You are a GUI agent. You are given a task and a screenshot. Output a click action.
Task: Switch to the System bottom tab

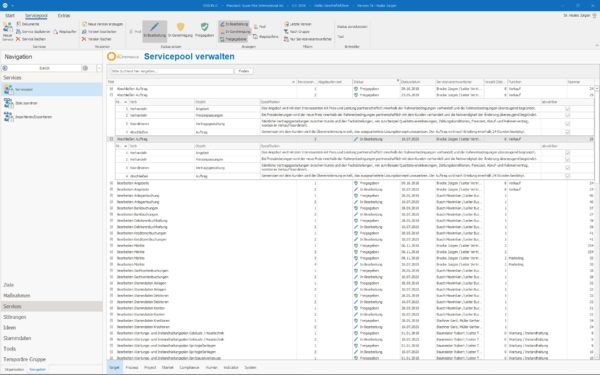250,367
